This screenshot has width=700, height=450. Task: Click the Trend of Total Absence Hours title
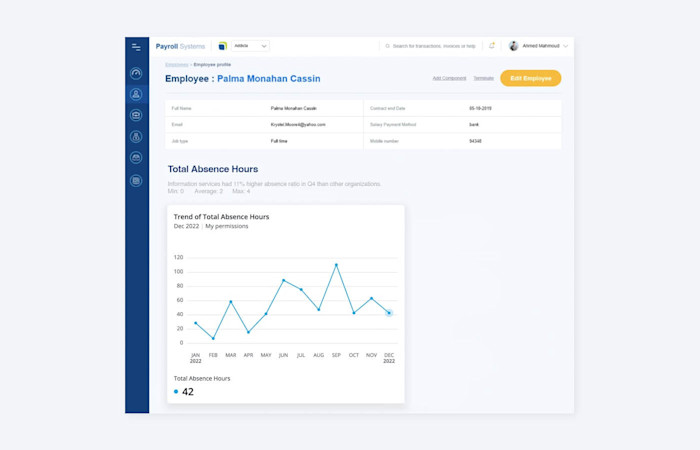pyautogui.click(x=221, y=217)
